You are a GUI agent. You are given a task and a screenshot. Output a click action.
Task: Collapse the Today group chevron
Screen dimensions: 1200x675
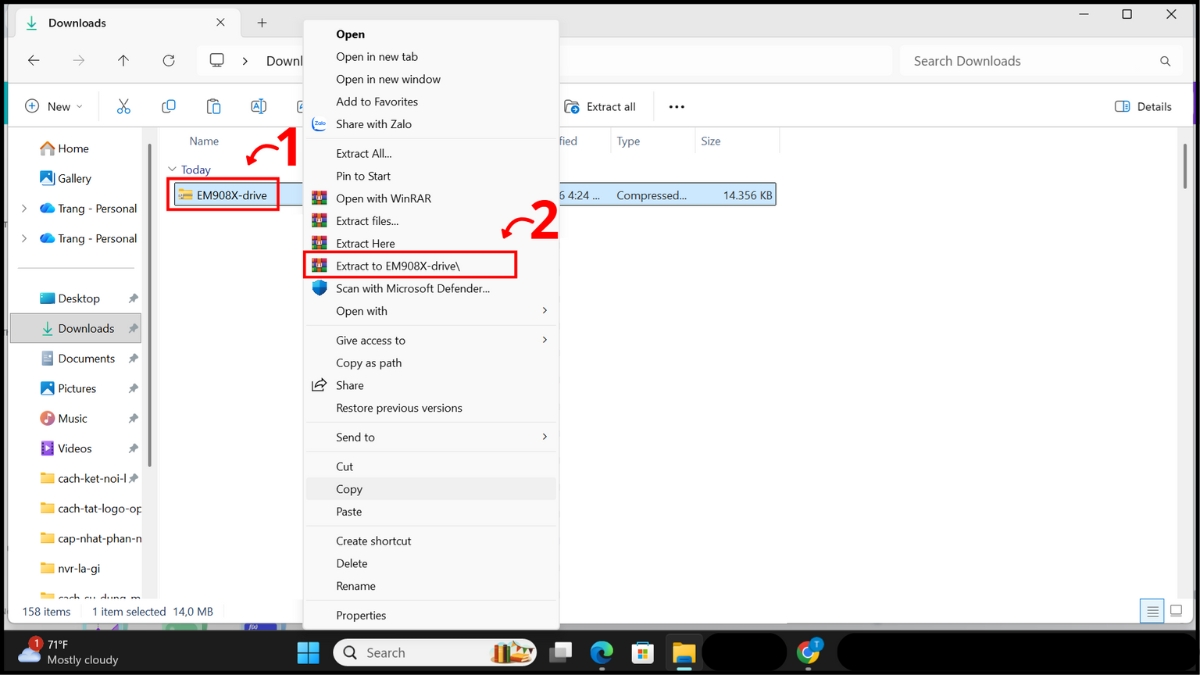click(172, 170)
